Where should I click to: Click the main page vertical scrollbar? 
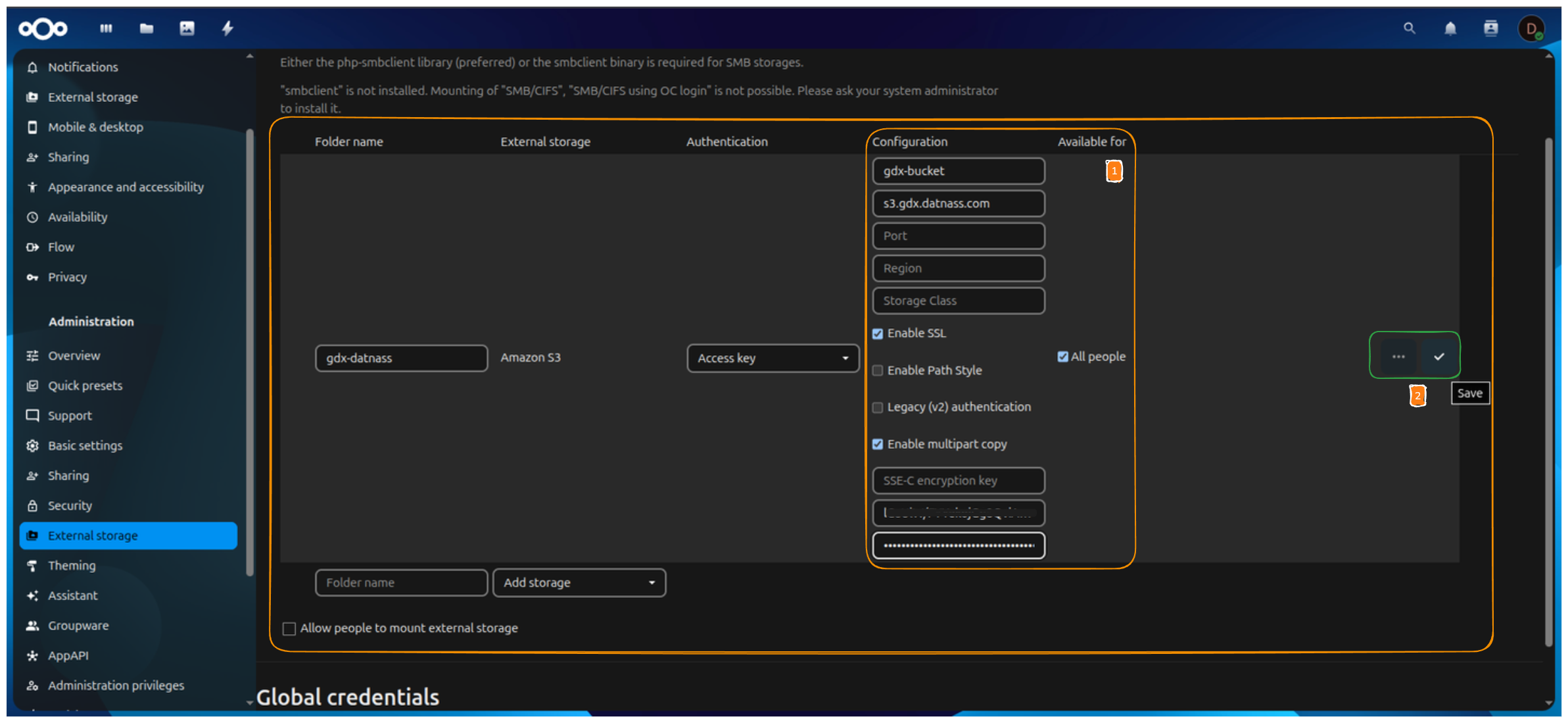1548,395
